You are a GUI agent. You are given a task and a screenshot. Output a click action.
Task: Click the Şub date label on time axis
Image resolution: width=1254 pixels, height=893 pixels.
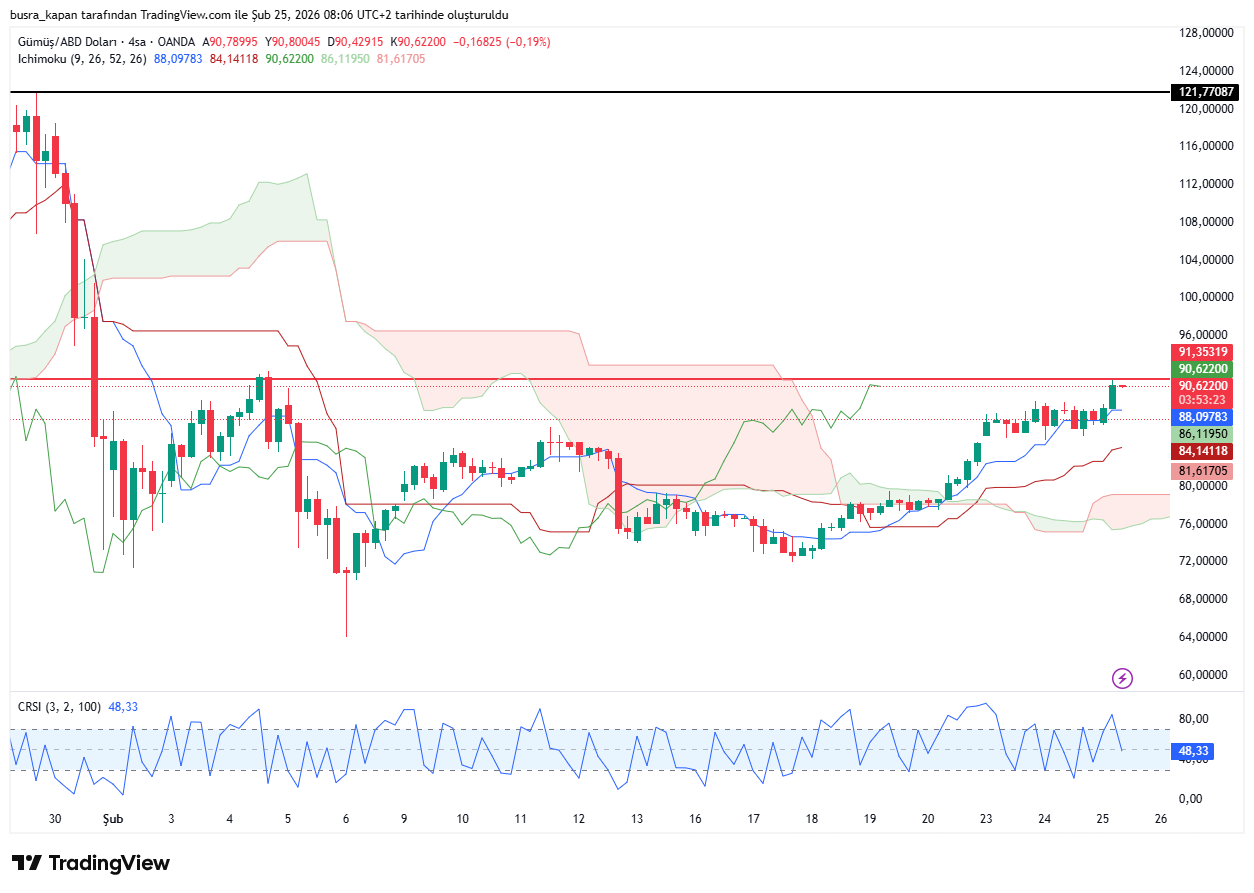coord(113,819)
